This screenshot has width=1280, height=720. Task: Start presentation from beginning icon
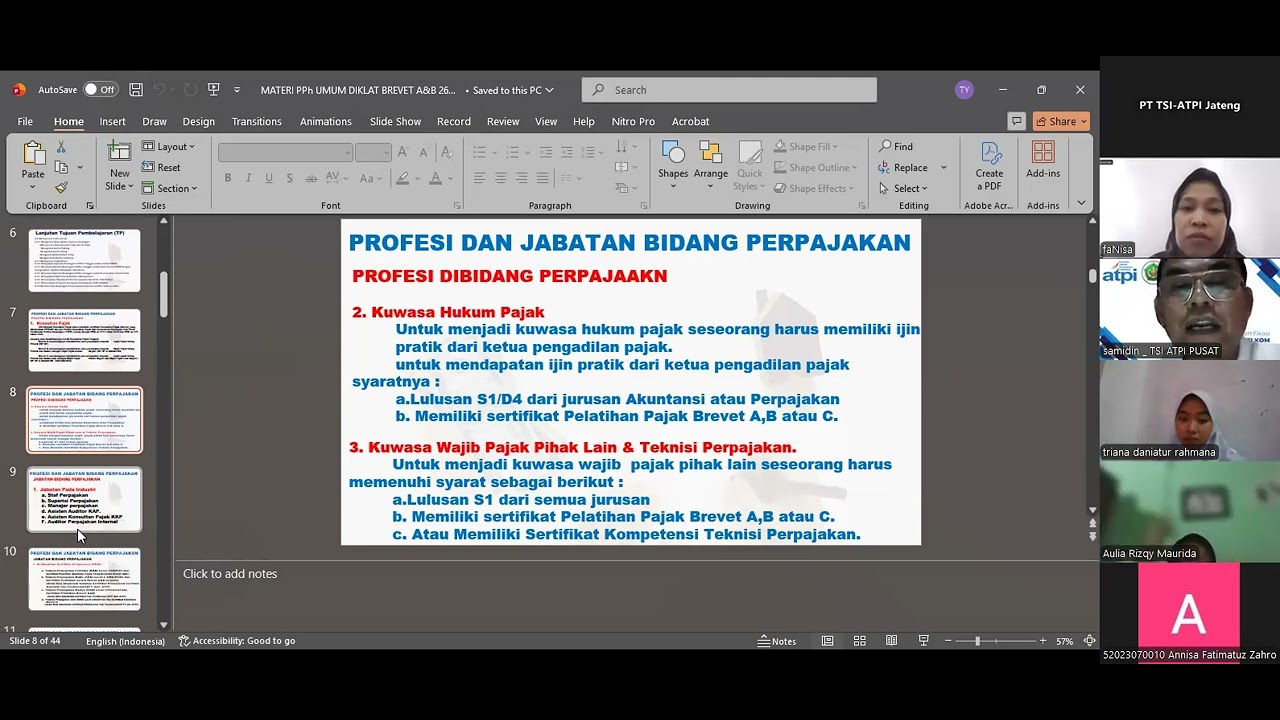(213, 90)
